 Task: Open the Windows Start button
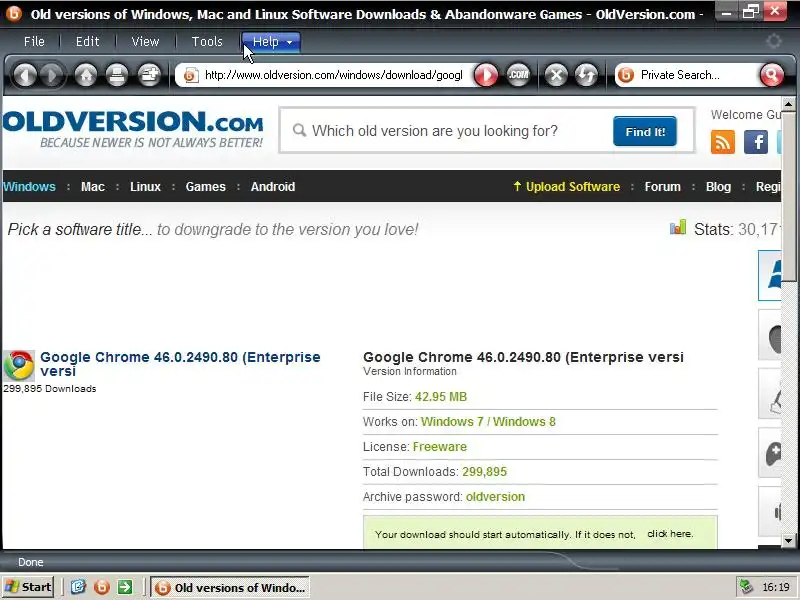point(28,587)
